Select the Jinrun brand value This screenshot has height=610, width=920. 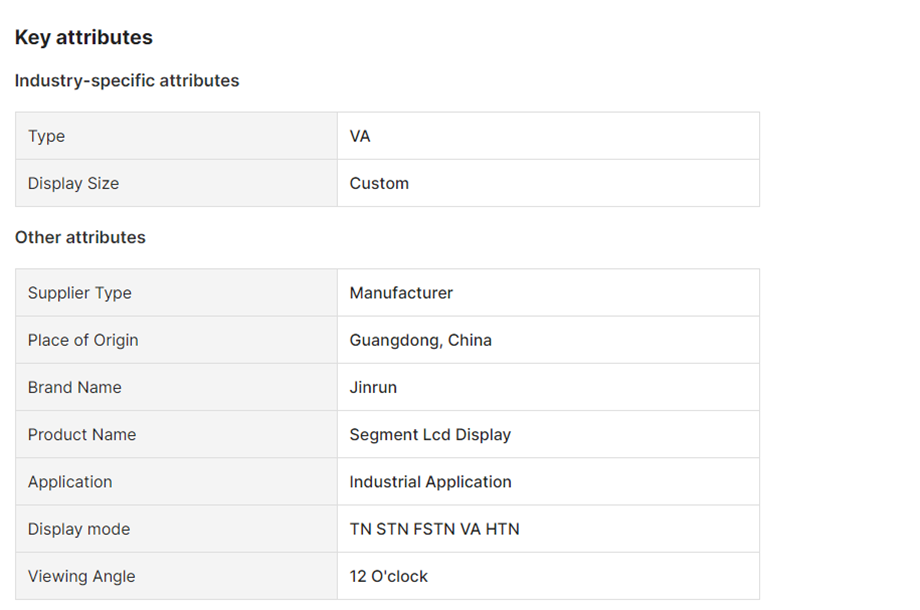[x=373, y=387]
